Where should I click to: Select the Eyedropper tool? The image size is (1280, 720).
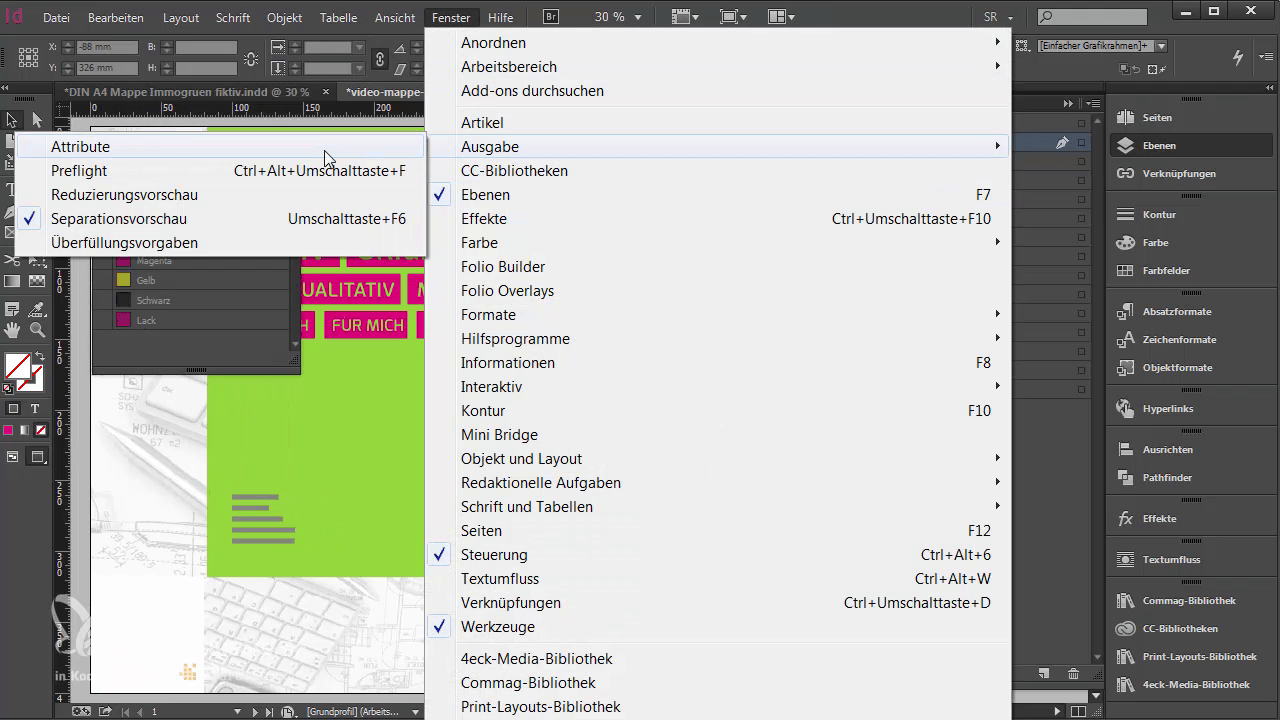point(37,309)
